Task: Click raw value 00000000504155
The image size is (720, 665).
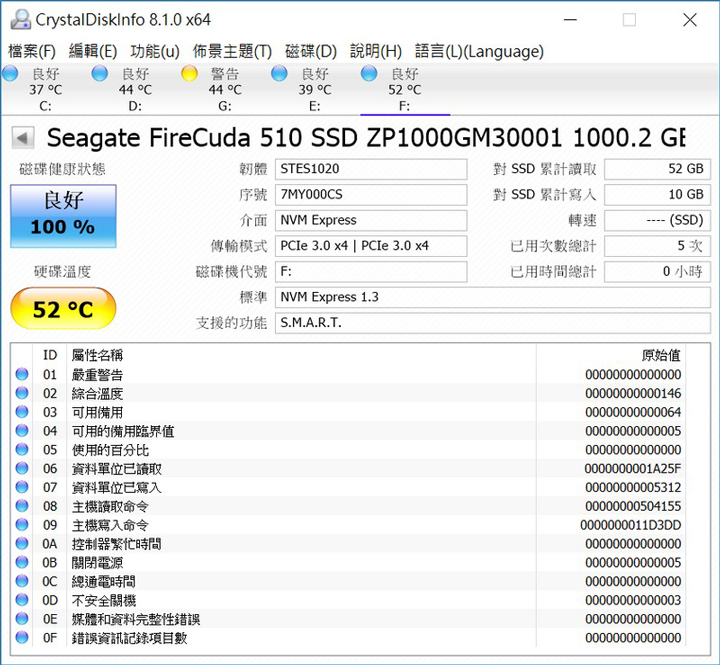Action: click(x=633, y=507)
